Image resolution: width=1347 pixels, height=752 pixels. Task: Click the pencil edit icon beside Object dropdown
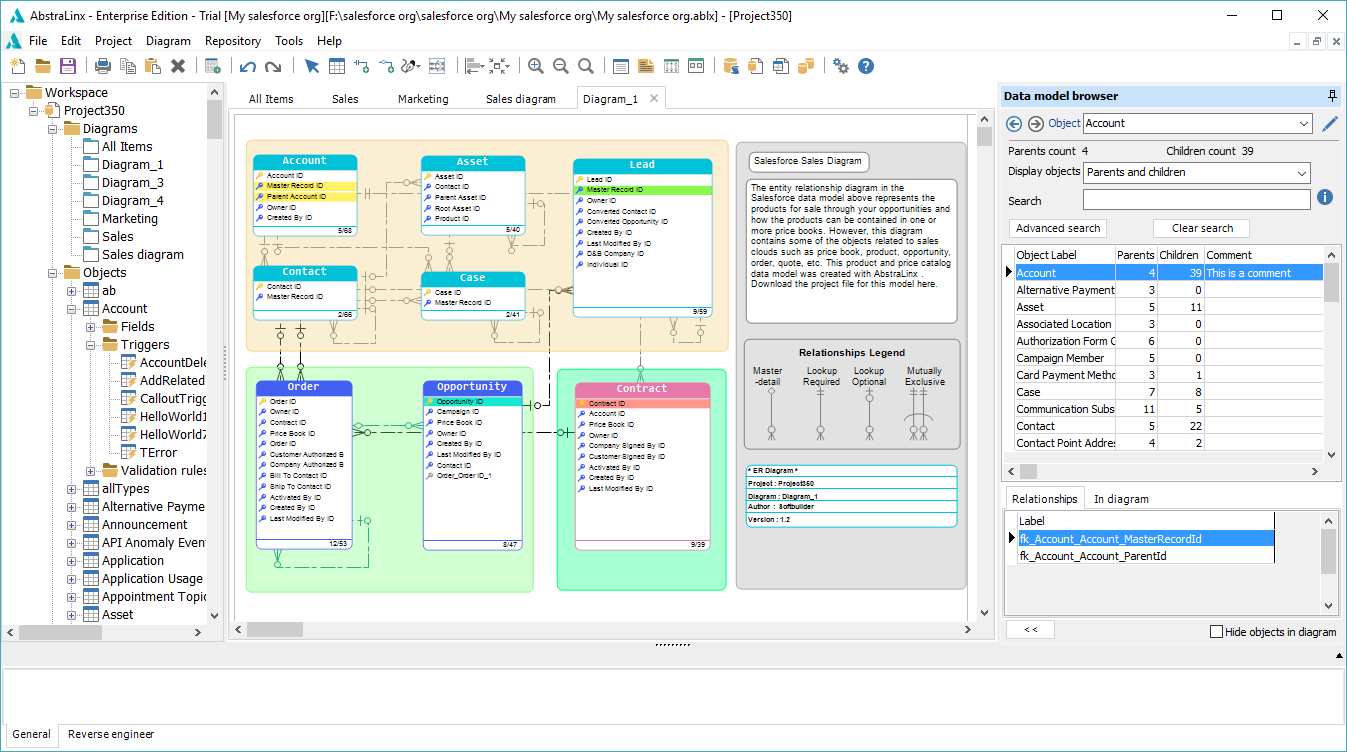click(1329, 123)
